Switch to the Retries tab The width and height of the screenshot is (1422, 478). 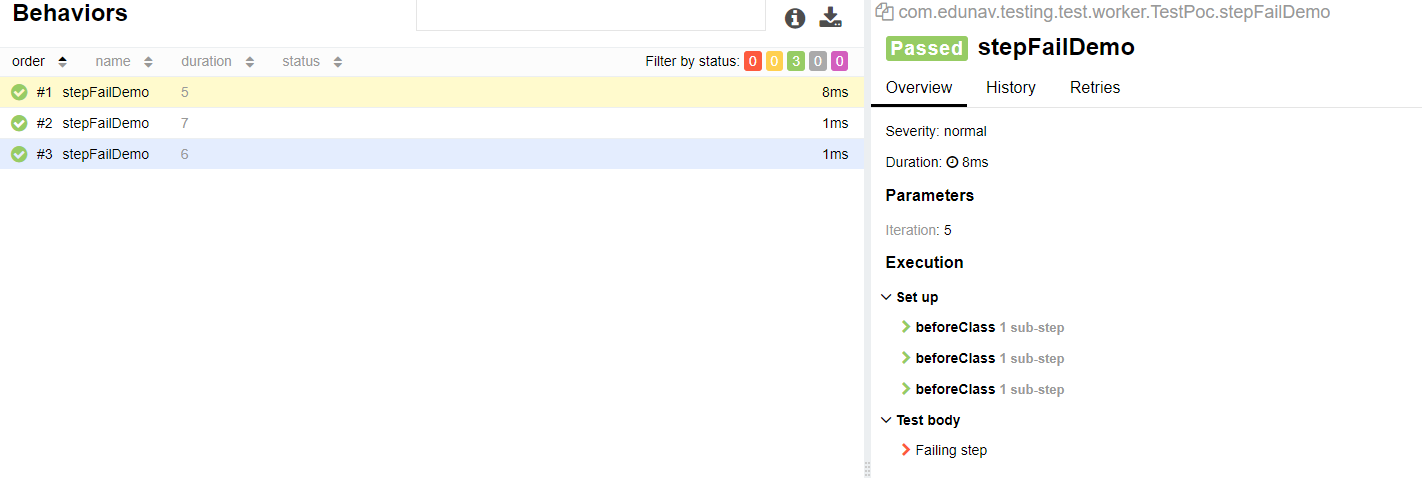[x=1095, y=88]
